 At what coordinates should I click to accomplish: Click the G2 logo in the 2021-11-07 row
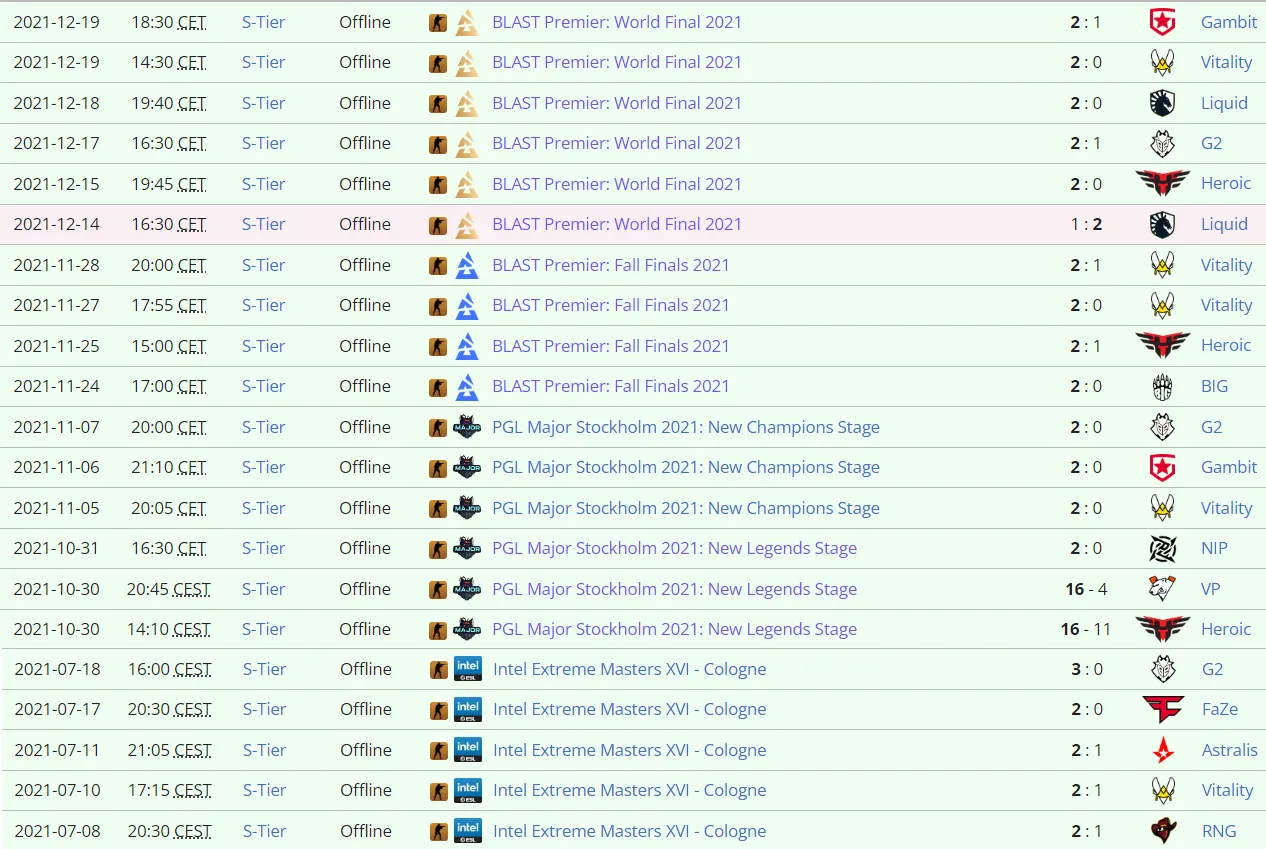click(x=1162, y=427)
